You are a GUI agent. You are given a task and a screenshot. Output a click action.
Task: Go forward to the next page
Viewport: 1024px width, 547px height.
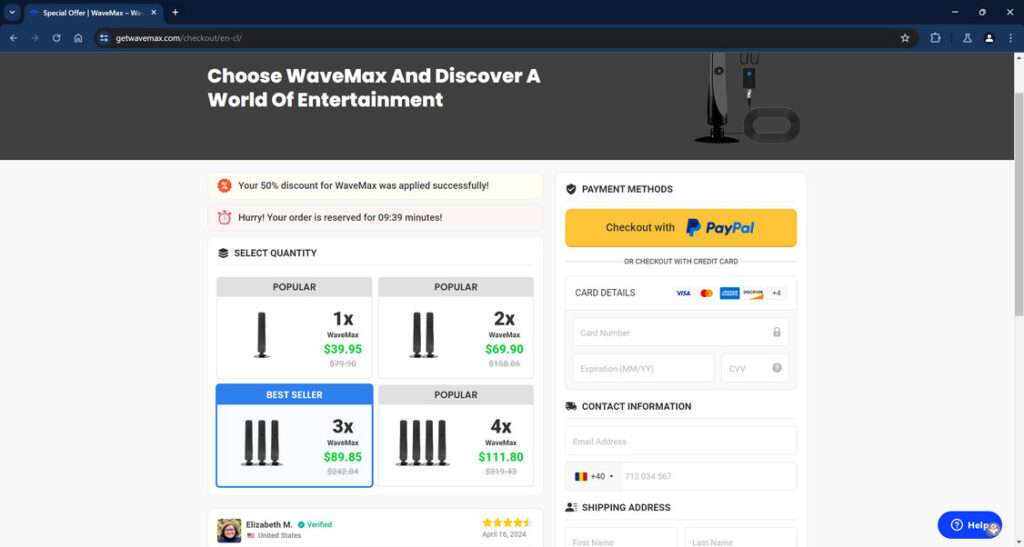[35, 38]
